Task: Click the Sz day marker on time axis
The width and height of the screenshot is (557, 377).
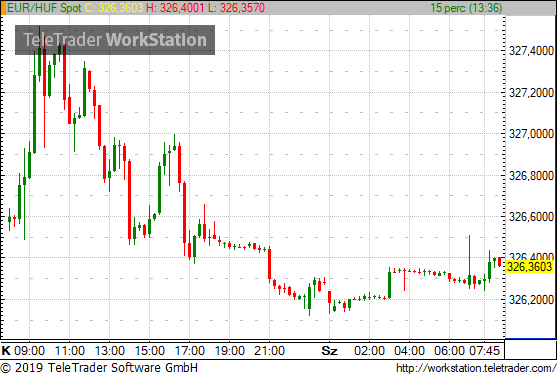Action: coord(329,351)
